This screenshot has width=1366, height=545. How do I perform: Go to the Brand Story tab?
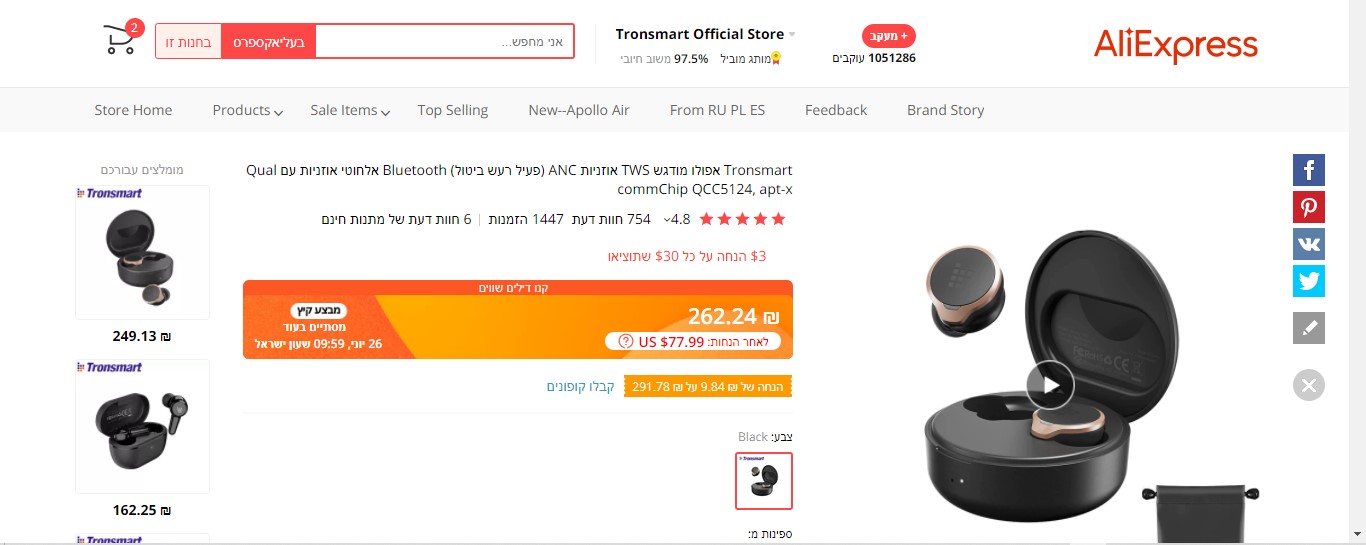[945, 110]
